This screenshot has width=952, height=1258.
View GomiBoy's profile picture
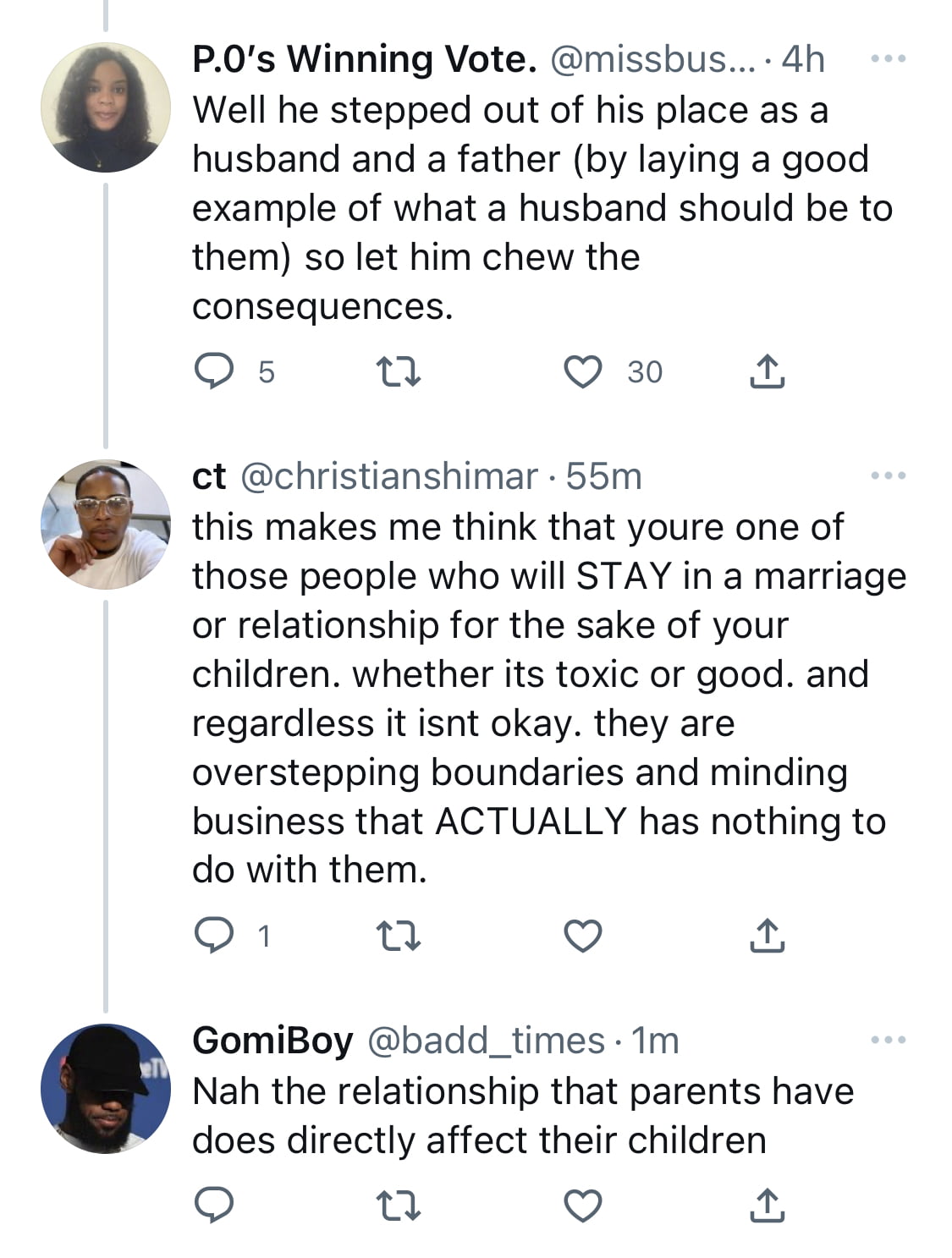[x=106, y=1089]
